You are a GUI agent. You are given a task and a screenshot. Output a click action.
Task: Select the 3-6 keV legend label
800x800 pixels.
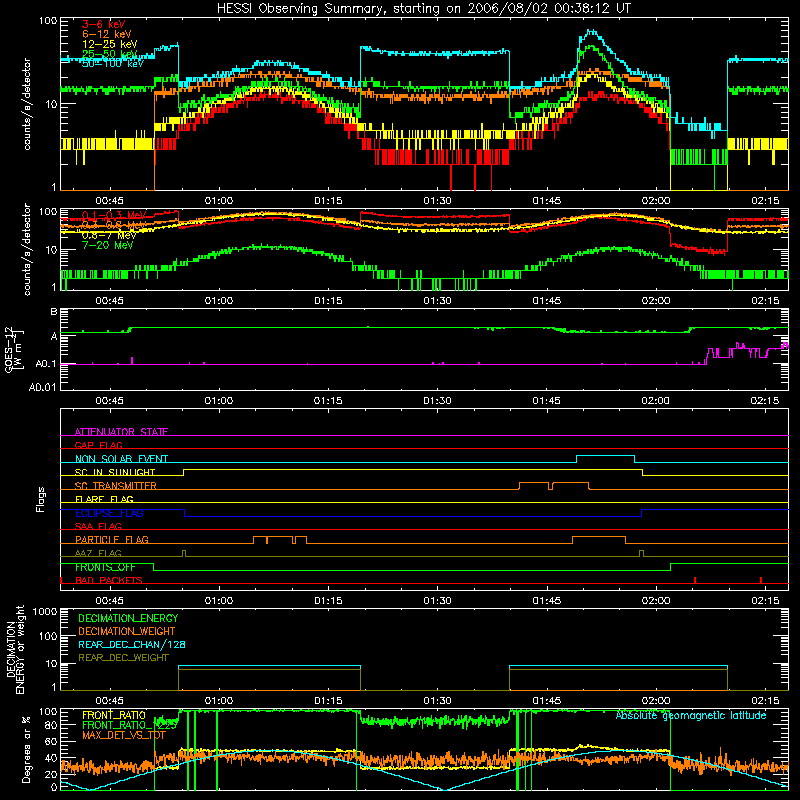104,24
